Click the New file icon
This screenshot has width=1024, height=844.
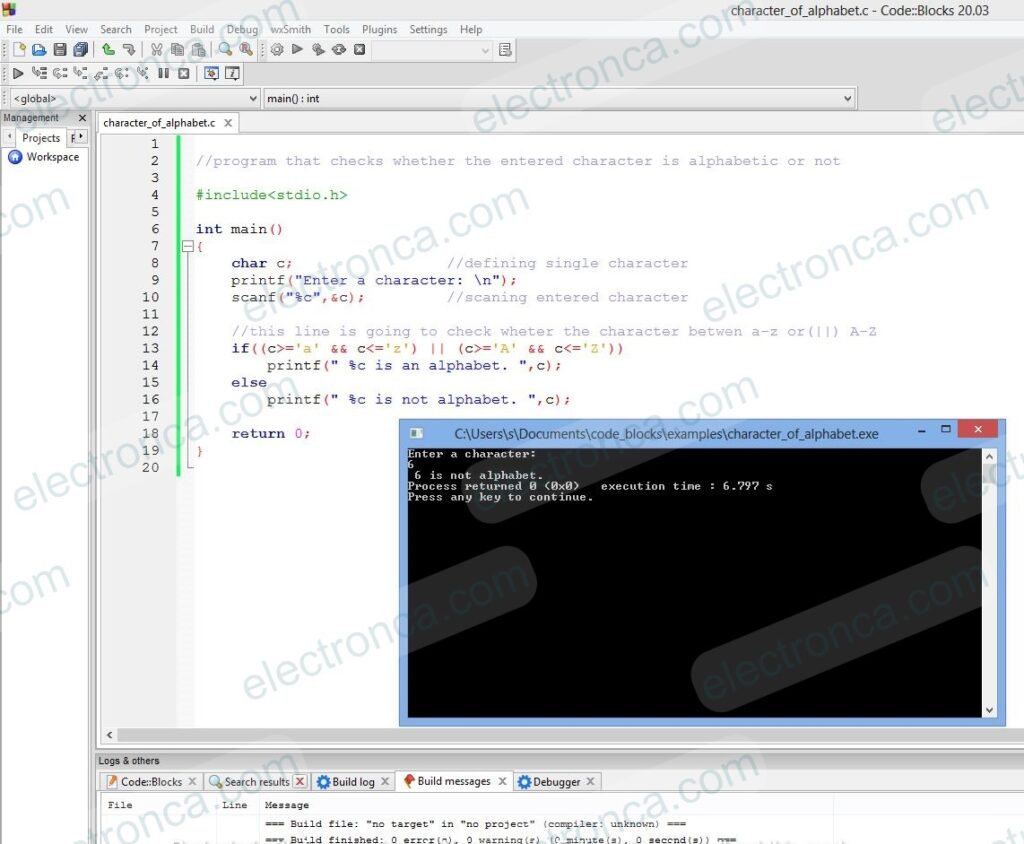[19, 50]
